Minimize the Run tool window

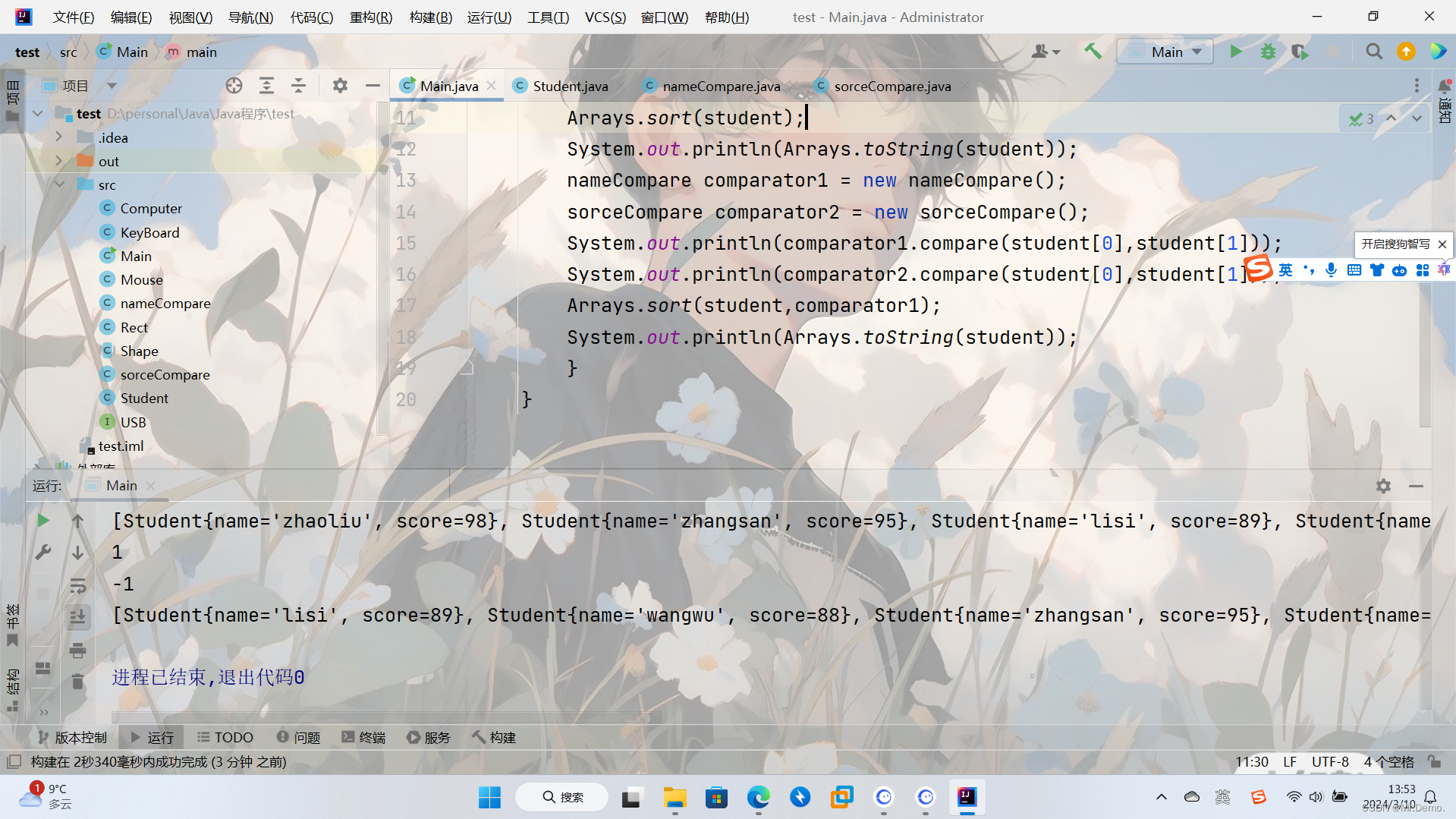pos(1416,486)
